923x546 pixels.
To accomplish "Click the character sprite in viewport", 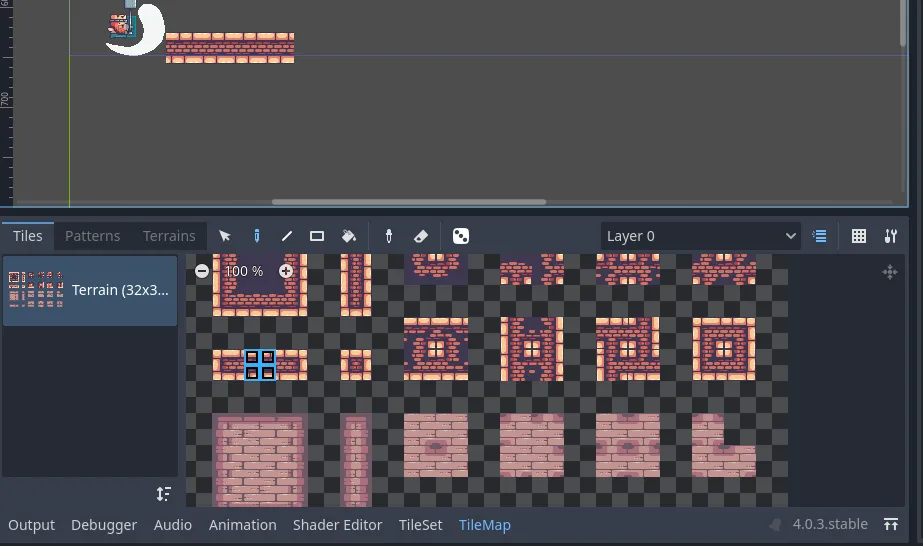I will coord(121,26).
